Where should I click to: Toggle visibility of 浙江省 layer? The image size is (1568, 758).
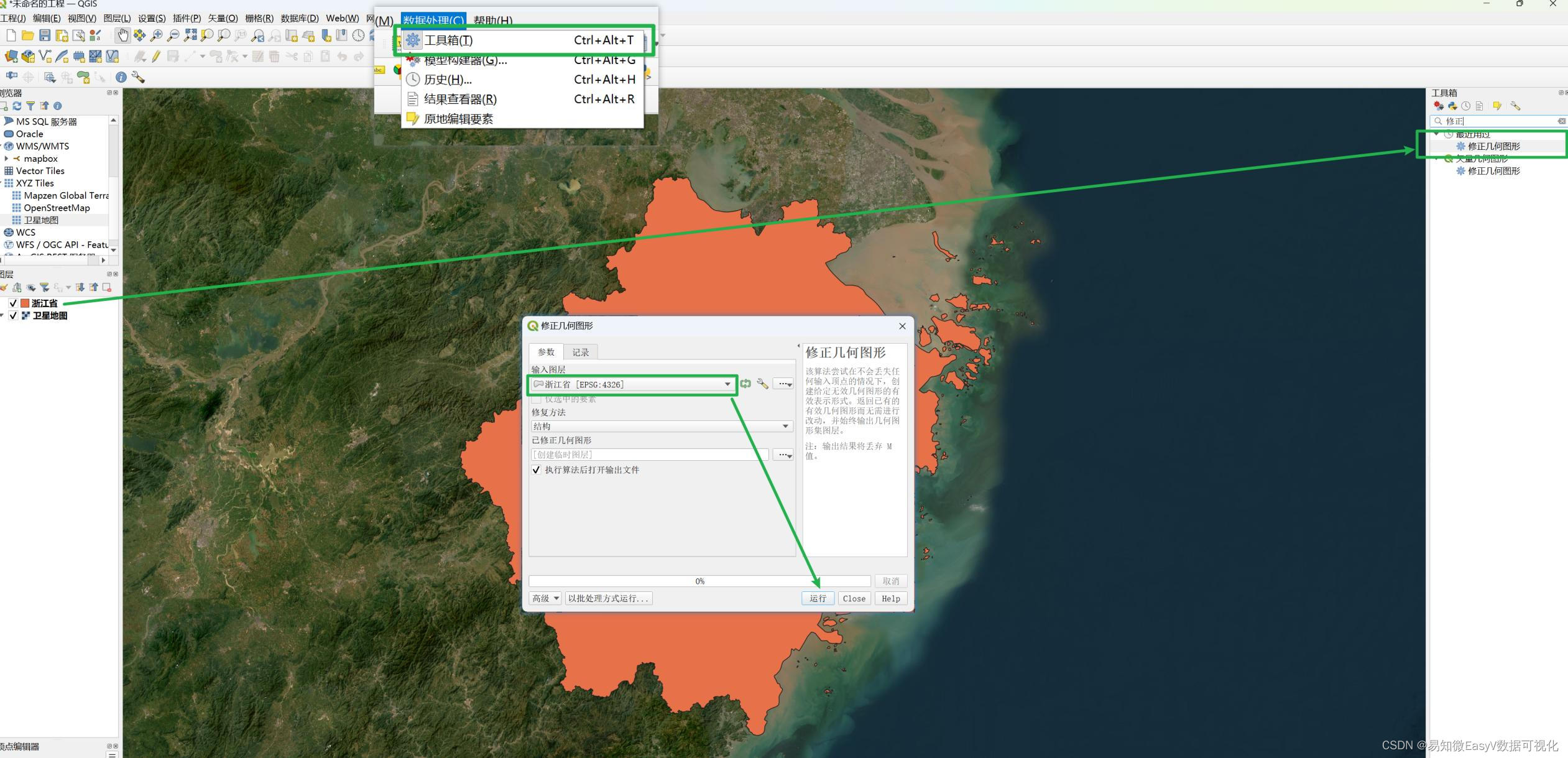(12, 303)
